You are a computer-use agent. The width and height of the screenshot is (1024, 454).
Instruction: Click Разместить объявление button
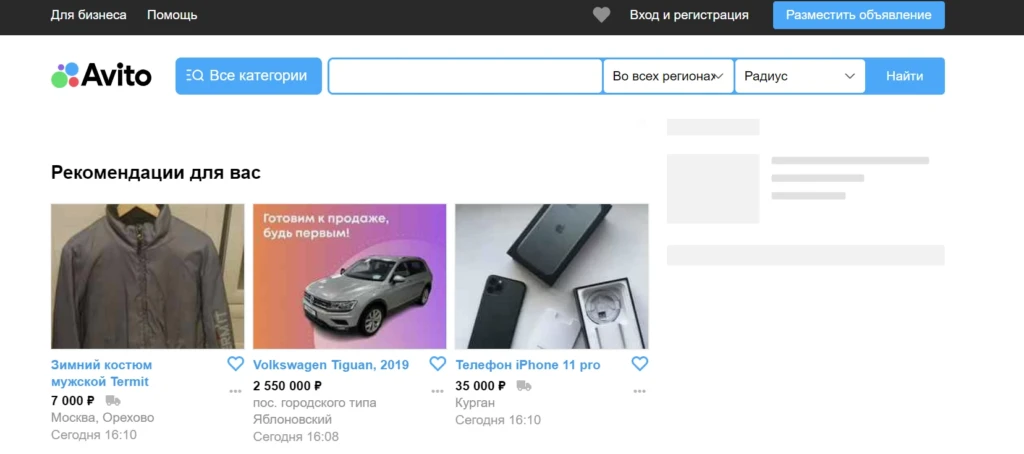(x=859, y=15)
